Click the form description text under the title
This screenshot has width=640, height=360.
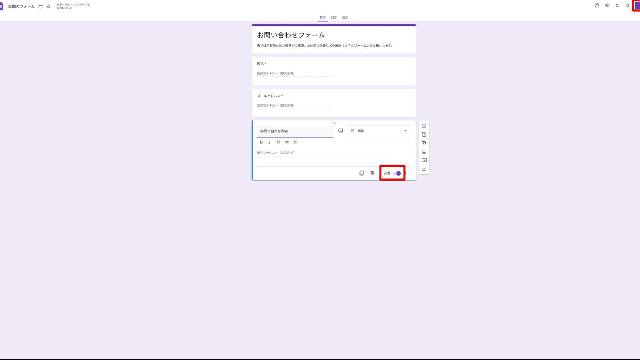[324, 46]
